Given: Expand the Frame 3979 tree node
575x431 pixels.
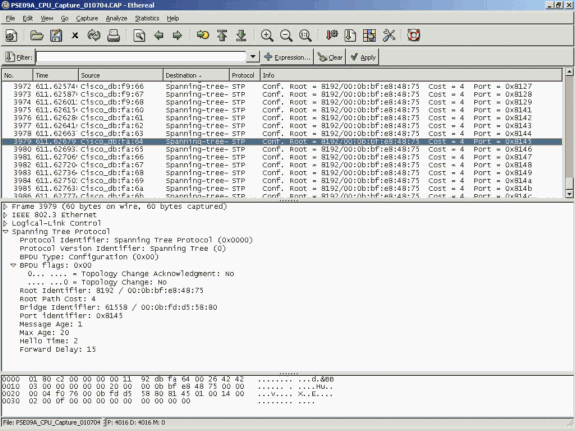Looking at the screenshot, I should pyautogui.click(x=6, y=207).
